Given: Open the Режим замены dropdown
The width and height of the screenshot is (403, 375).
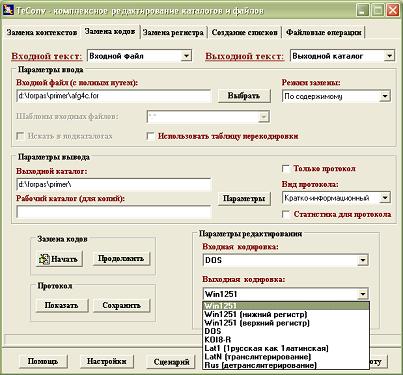Looking at the screenshot, I should [x=385, y=96].
